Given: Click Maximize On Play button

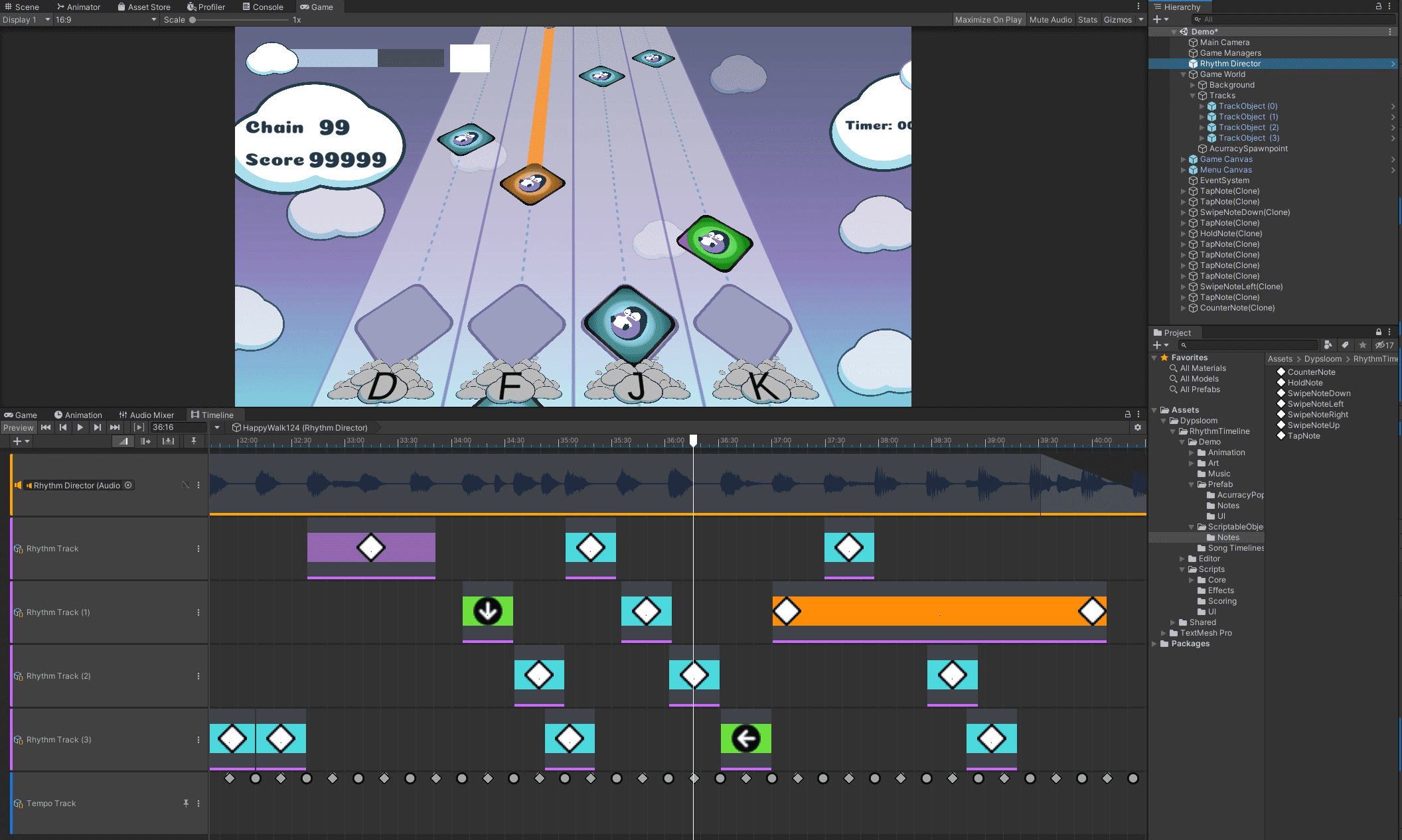Looking at the screenshot, I should coord(988,20).
